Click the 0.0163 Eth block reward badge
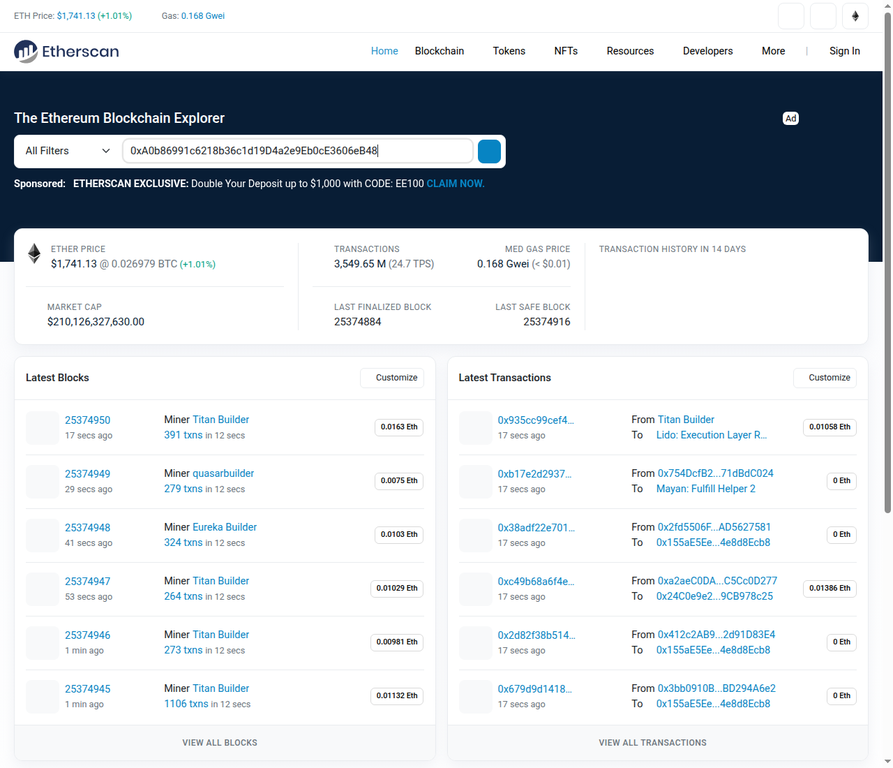 (x=399, y=427)
